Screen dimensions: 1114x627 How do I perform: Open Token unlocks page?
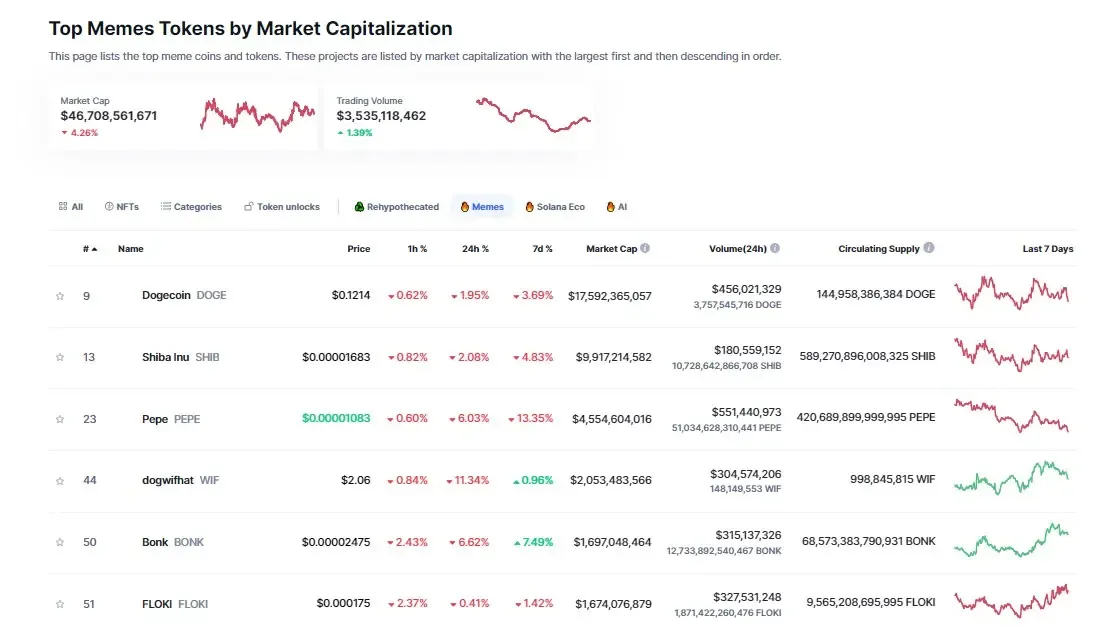(282, 207)
